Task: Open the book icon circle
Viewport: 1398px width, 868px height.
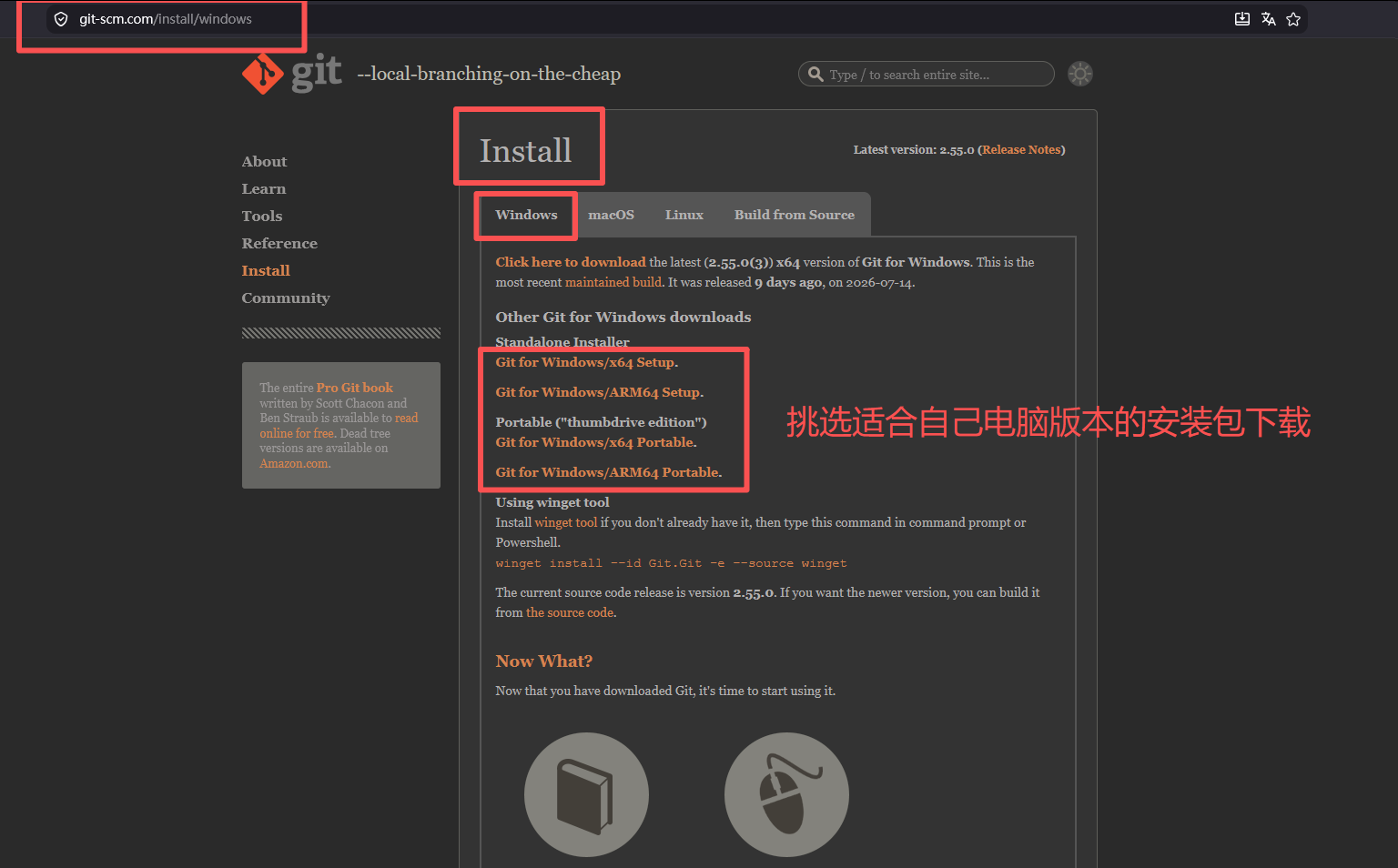Action: pyautogui.click(x=586, y=794)
